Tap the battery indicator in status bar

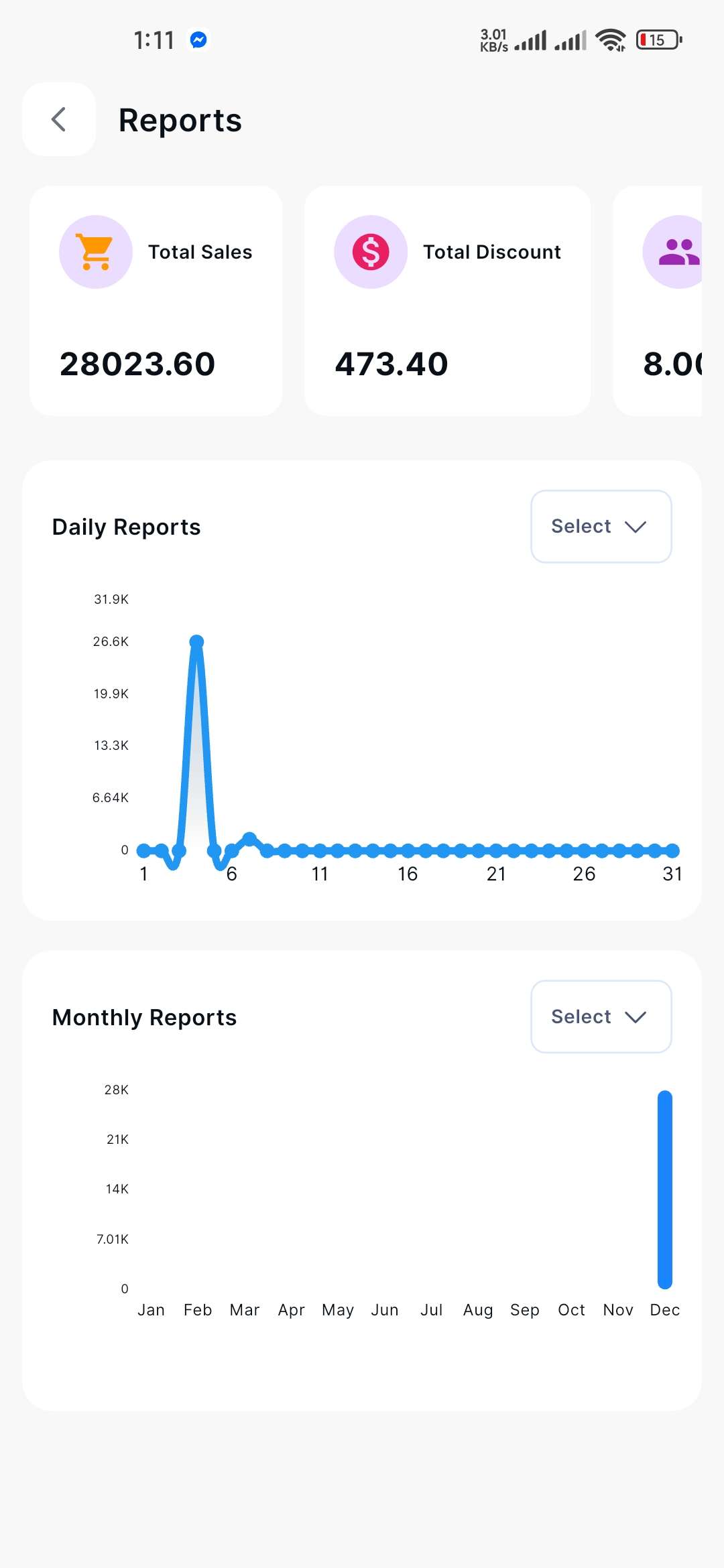click(x=659, y=40)
